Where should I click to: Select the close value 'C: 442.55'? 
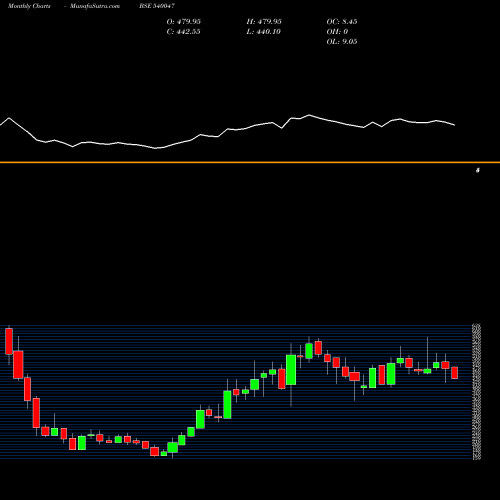point(183,32)
